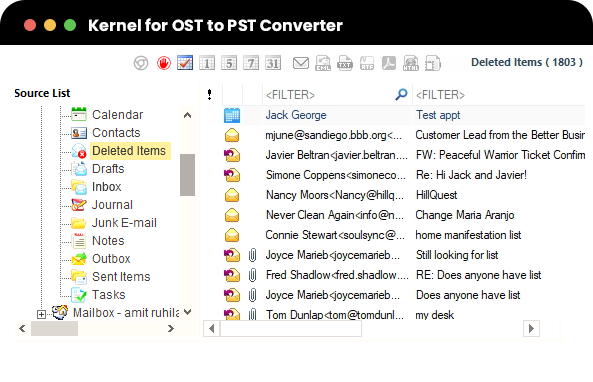Screen dimensions: 593x382
Task: Select home manifestation list subject
Action: click(468, 235)
